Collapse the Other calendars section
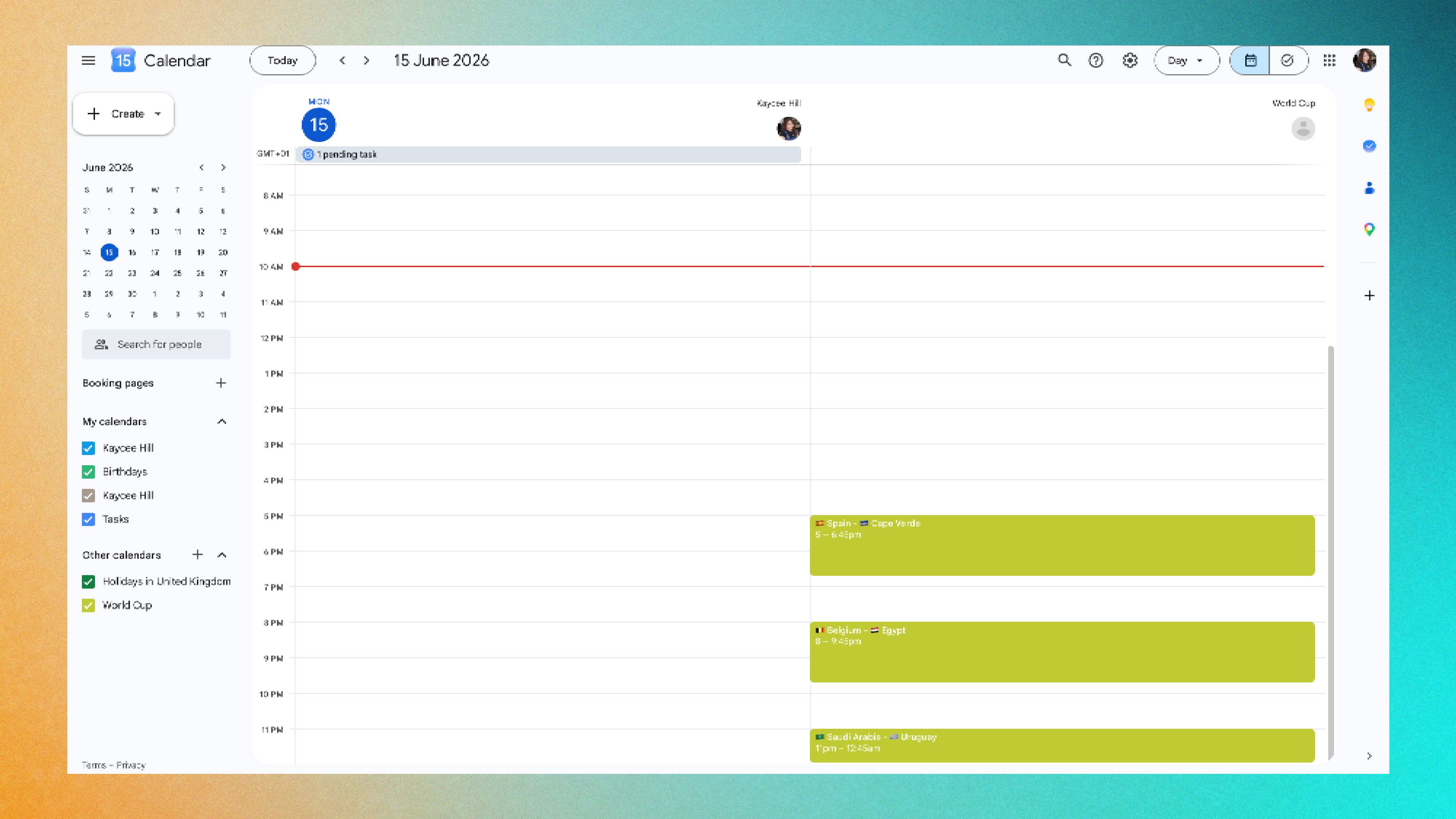Viewport: 1456px width, 819px height. [x=222, y=554]
